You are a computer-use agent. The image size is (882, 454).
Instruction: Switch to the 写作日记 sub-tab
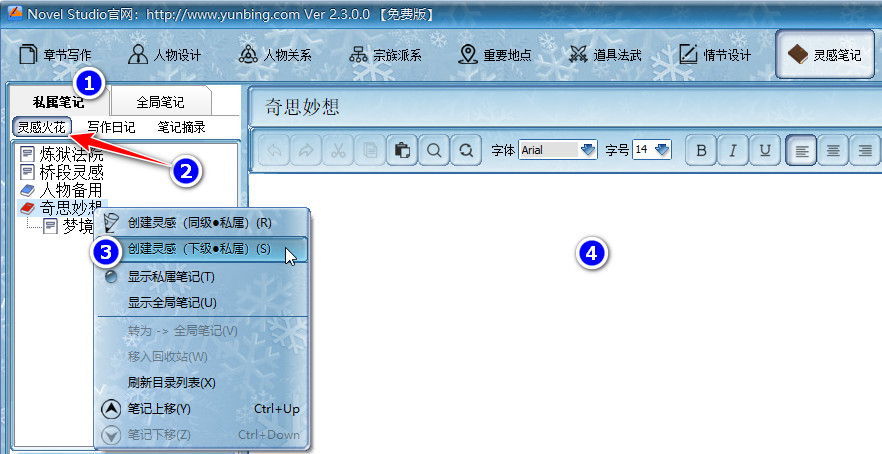coord(110,127)
